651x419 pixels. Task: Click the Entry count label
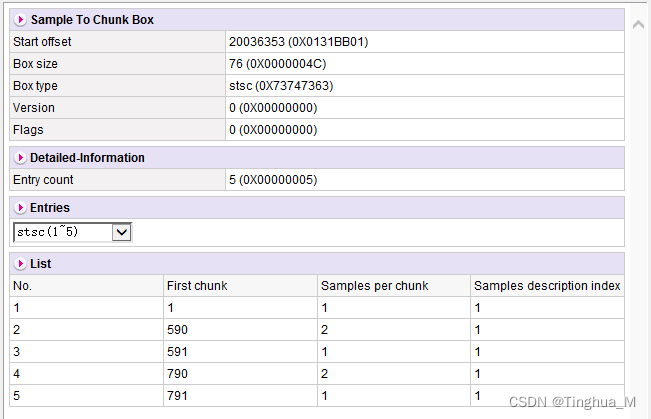[x=43, y=180]
